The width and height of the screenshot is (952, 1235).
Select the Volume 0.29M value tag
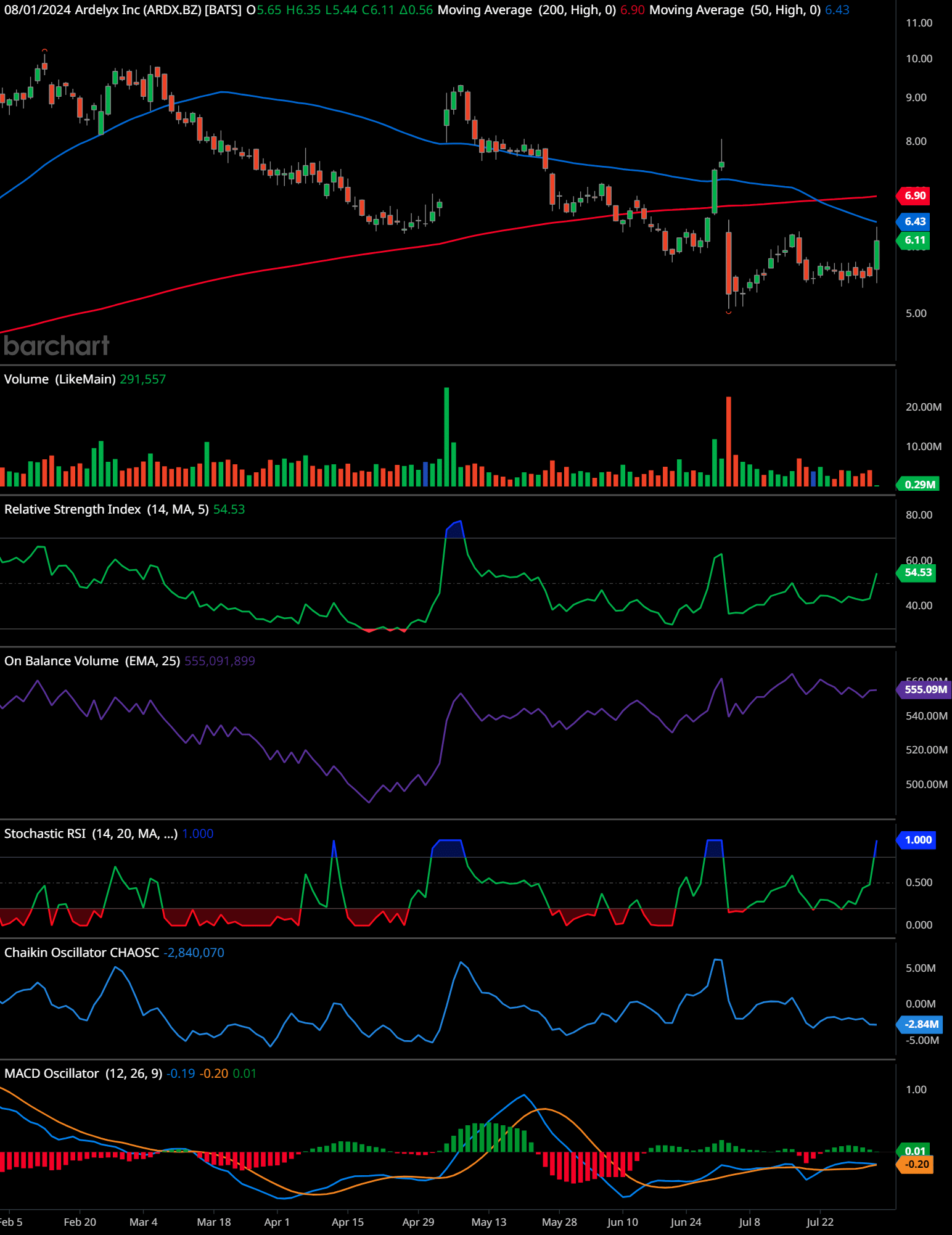[918, 485]
